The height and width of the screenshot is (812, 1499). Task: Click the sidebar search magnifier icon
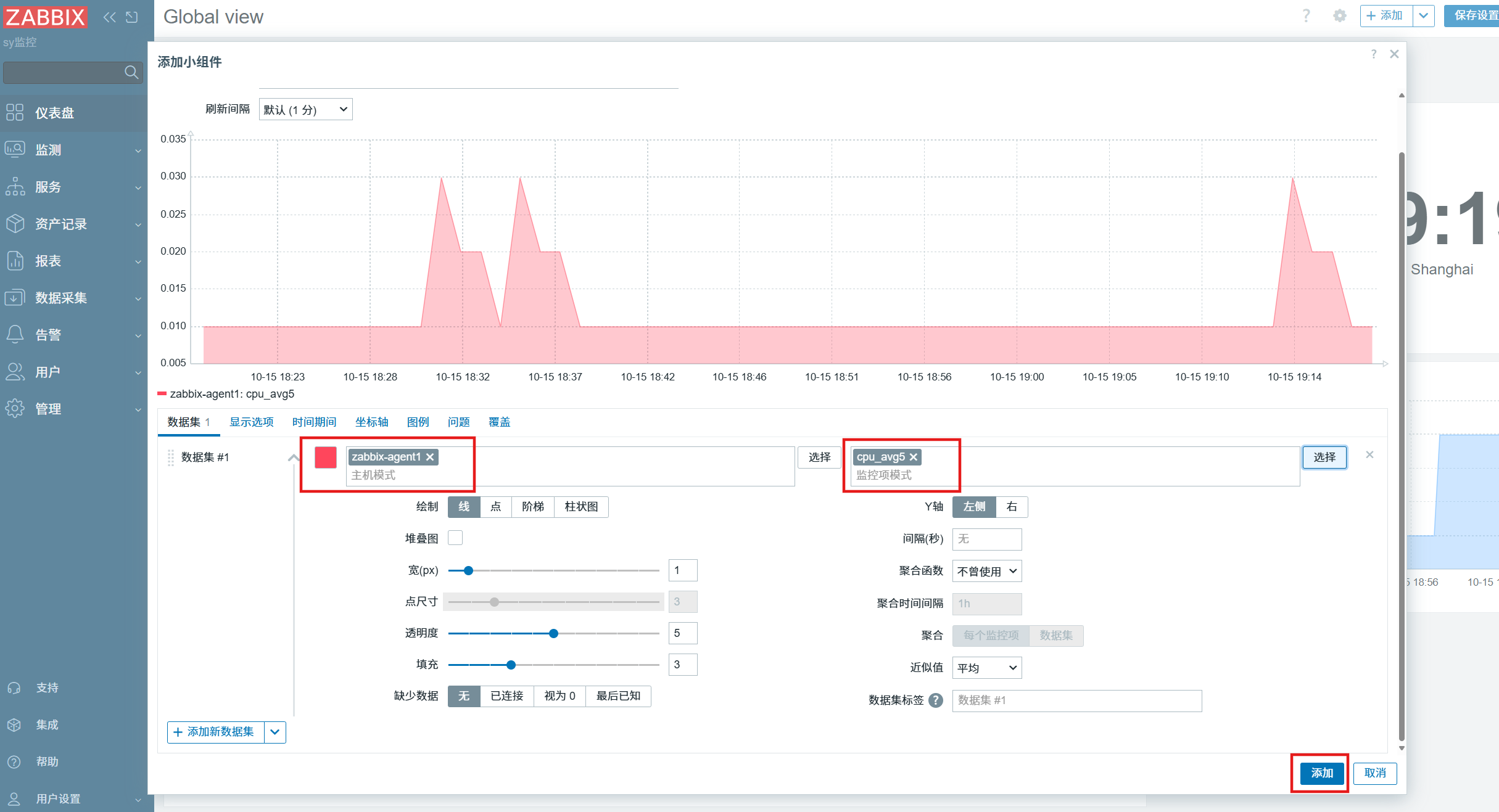[131, 72]
